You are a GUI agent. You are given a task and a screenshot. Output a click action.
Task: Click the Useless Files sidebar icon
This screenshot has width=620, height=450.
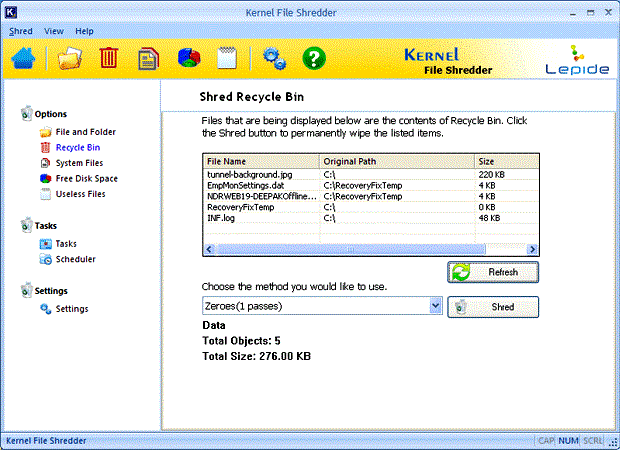45,194
